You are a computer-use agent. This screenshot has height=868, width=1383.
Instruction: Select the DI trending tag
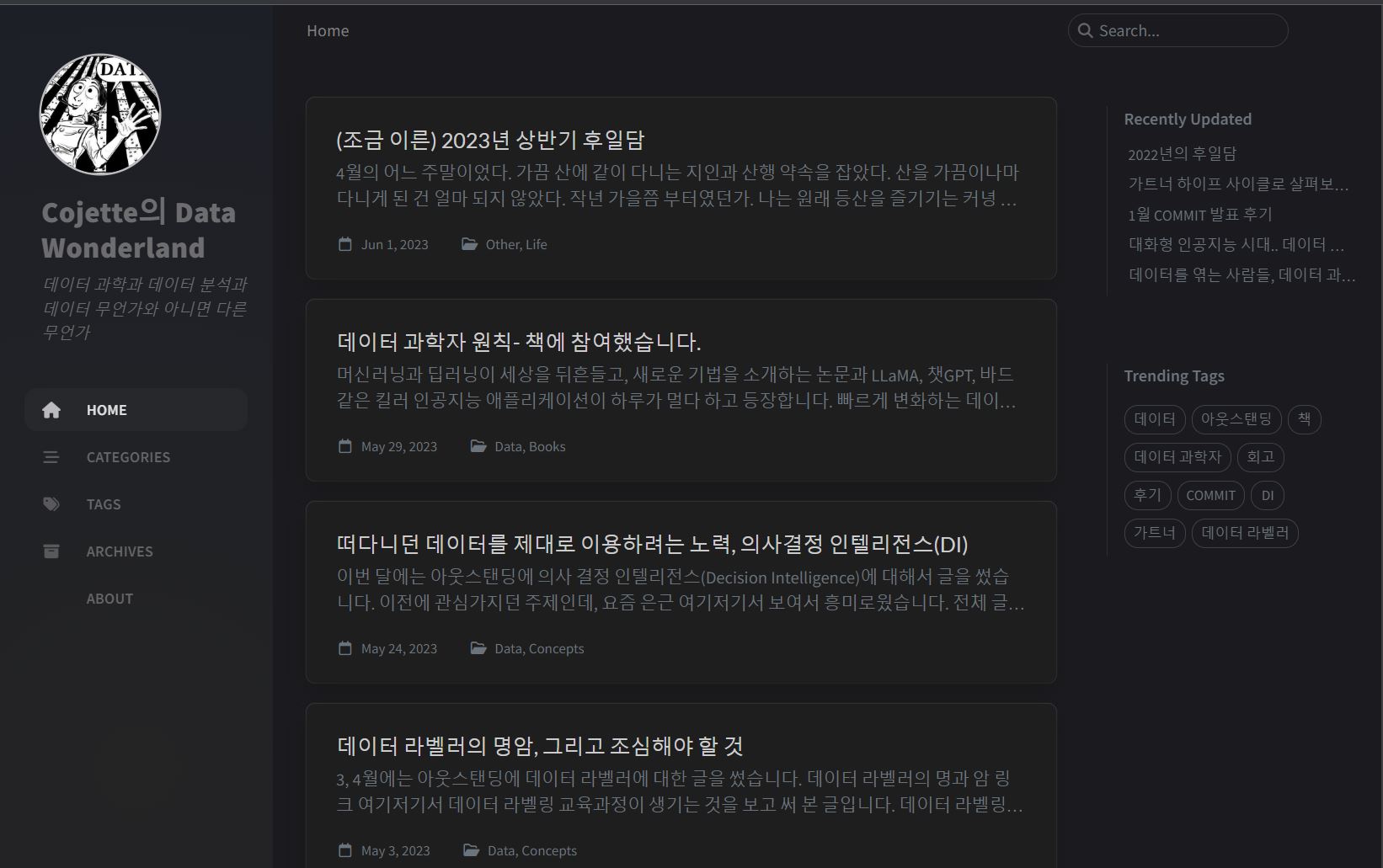1268,495
